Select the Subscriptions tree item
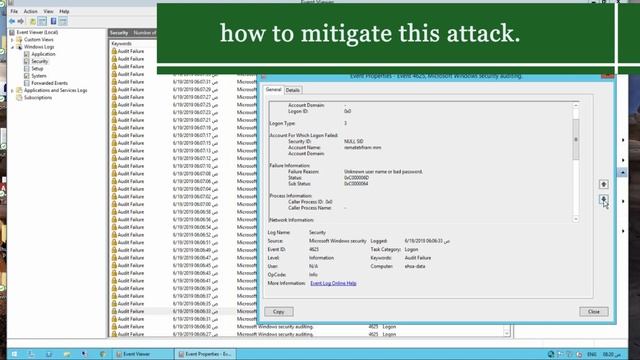The height and width of the screenshot is (360, 640). click(38, 98)
